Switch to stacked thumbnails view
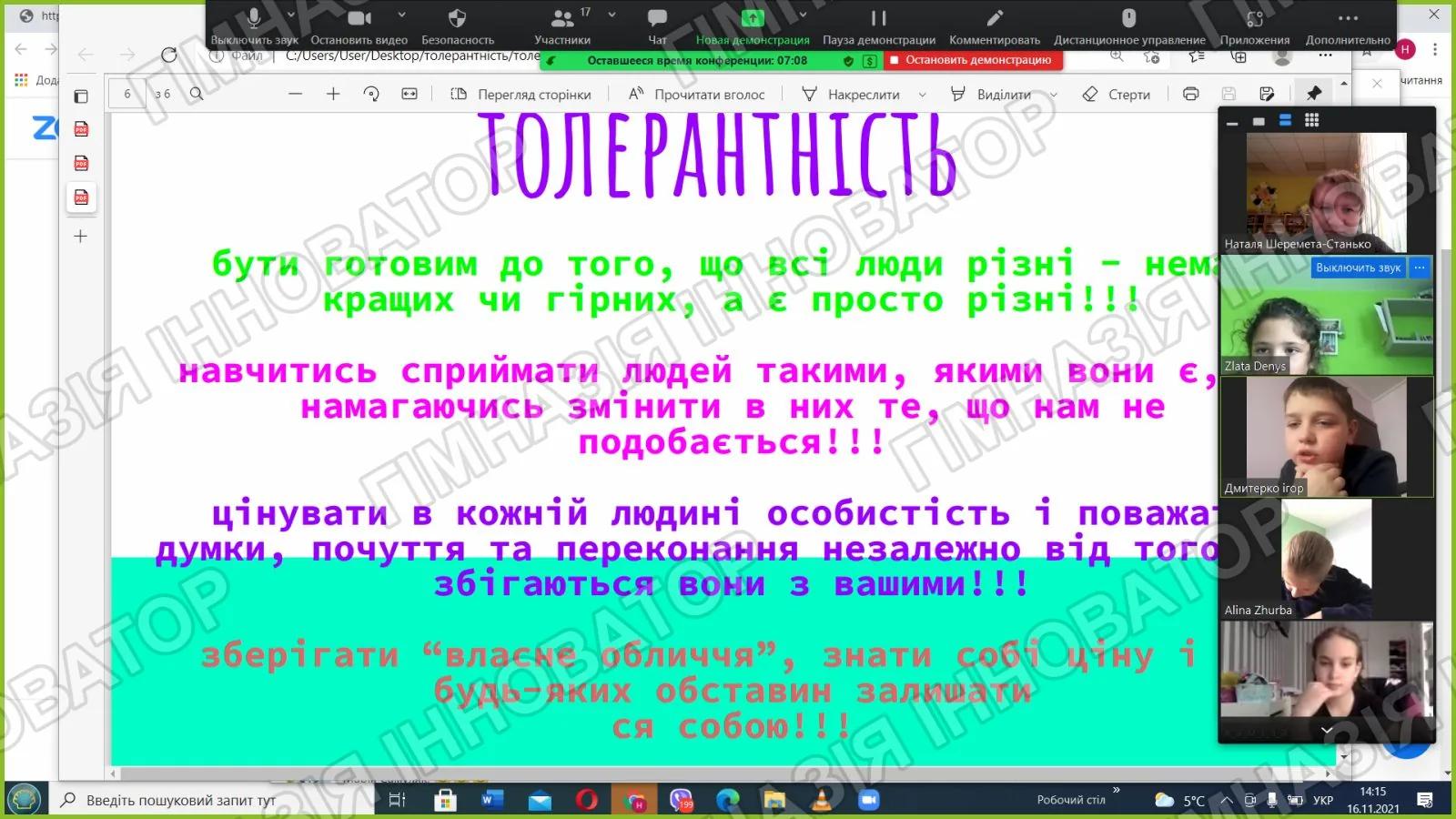Image resolution: width=1456 pixels, height=819 pixels. pos(1285,120)
